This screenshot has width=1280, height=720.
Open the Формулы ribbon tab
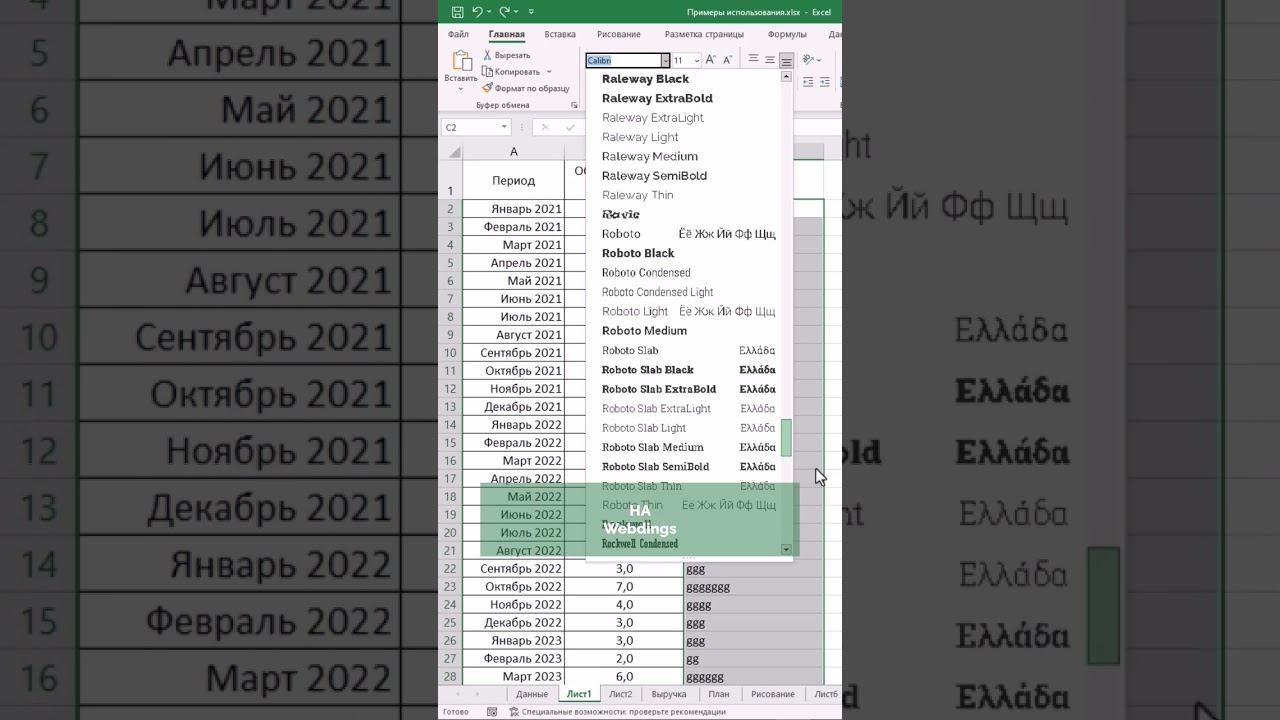787,34
